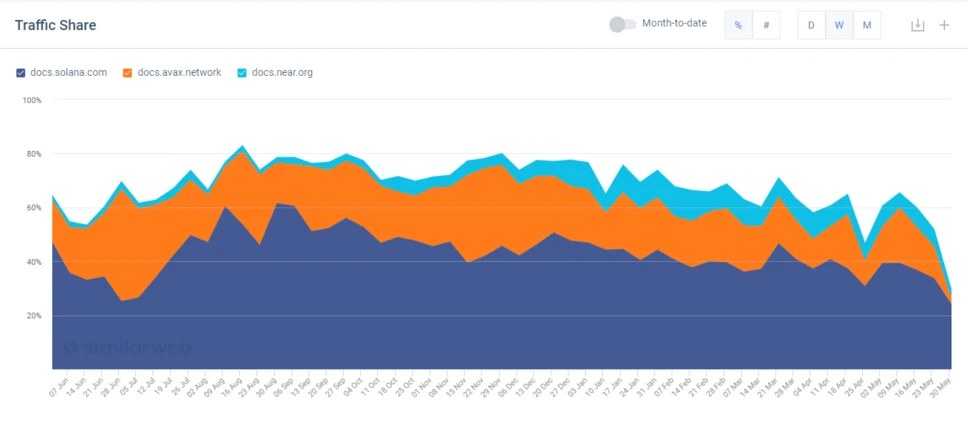Uncheck docs.avax.network series checkbox

128,73
